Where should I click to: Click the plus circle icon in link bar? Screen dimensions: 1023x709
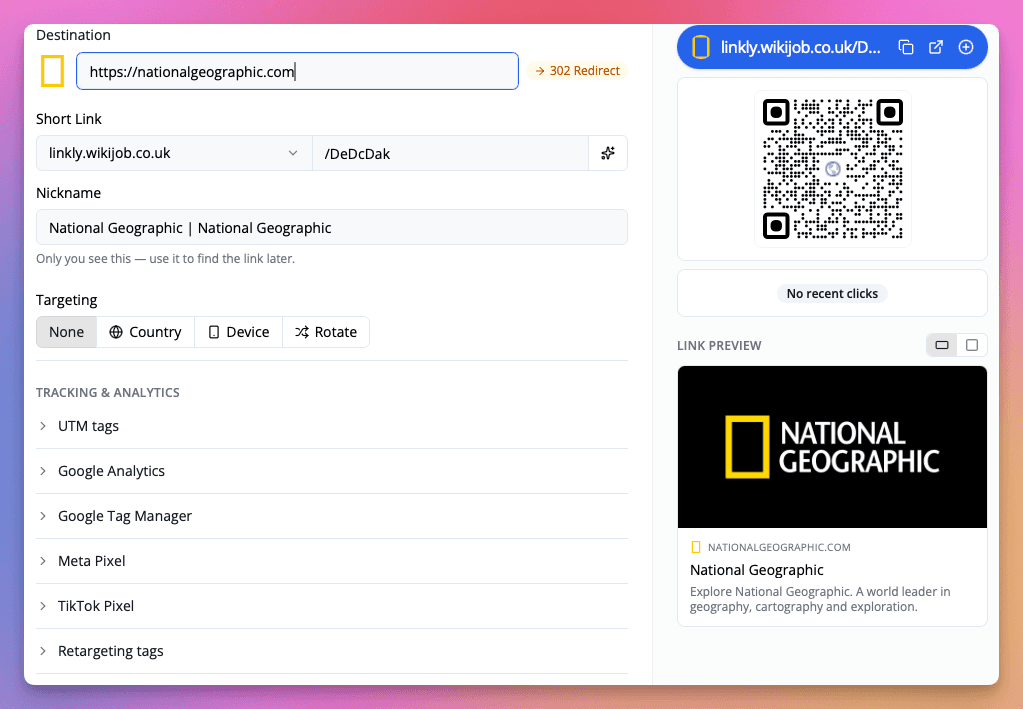point(966,47)
